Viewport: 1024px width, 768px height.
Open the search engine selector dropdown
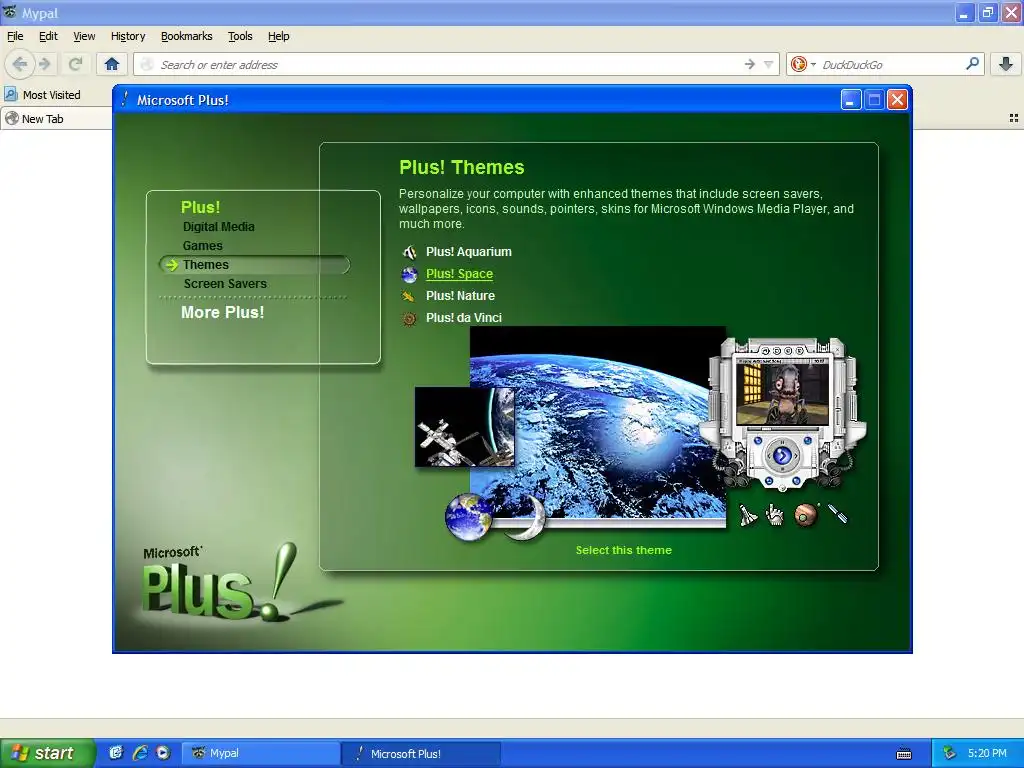coord(803,64)
